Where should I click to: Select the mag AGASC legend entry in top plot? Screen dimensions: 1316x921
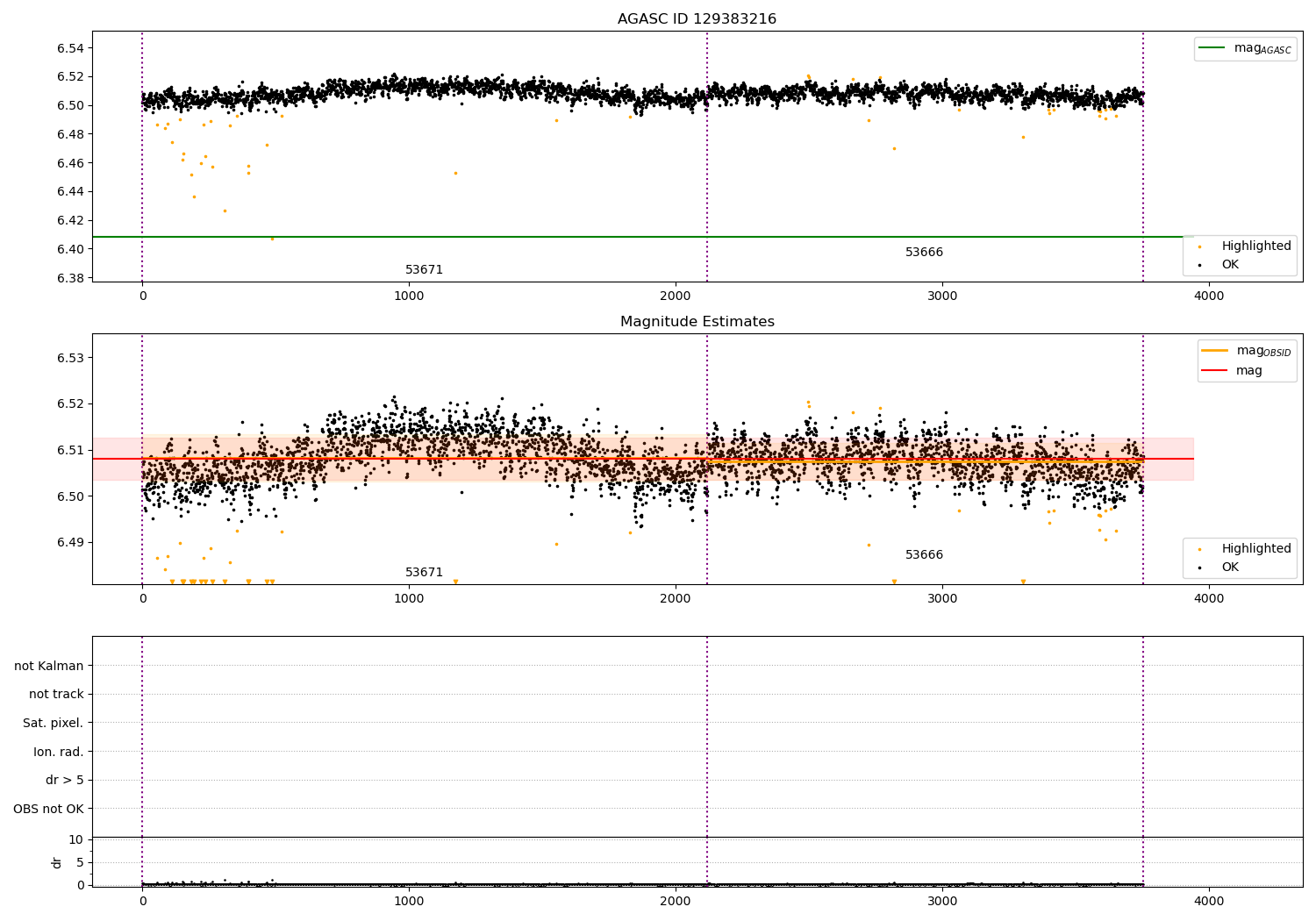(1245, 48)
